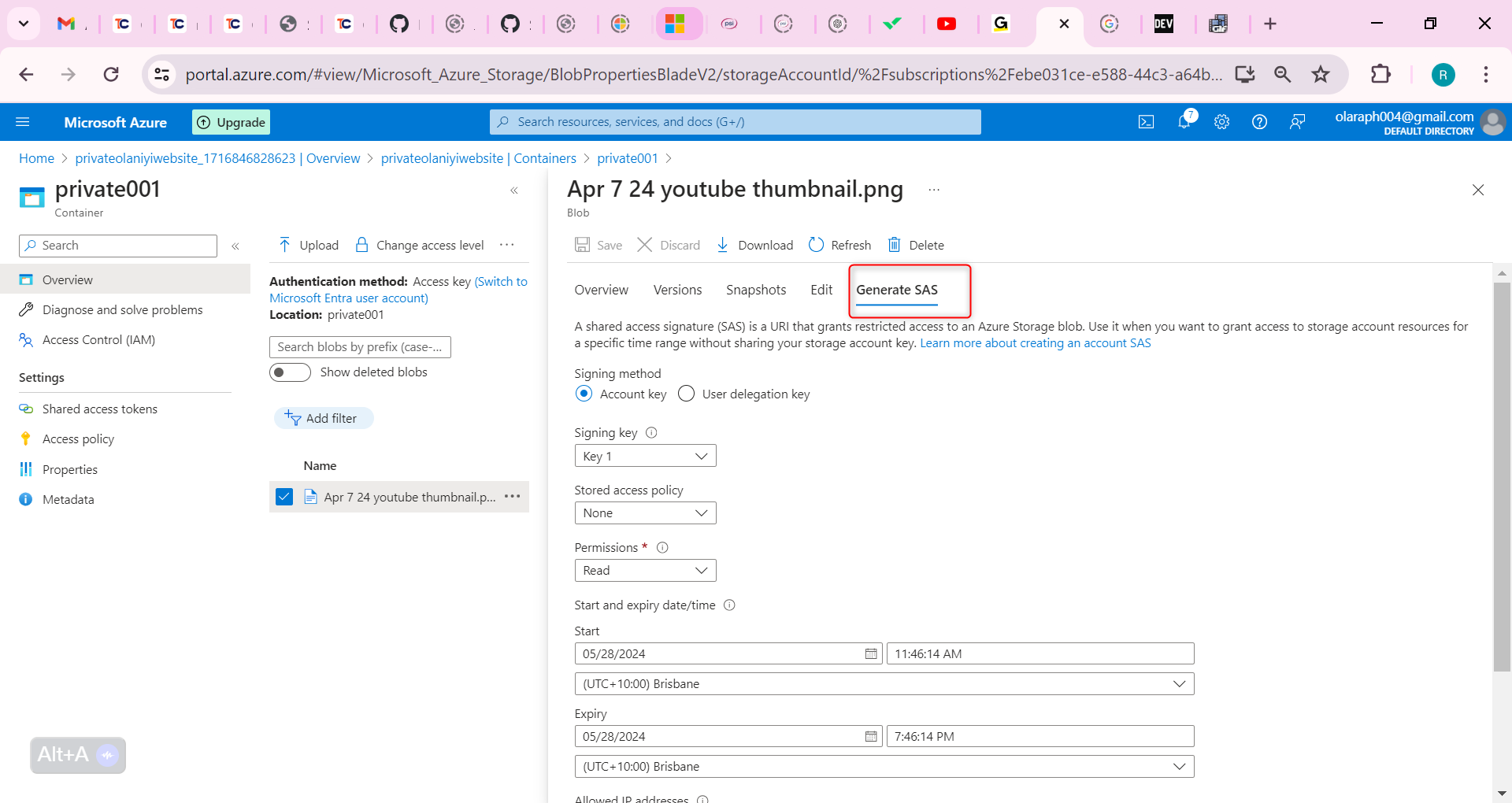Screen dimensions: 1512x803
Task: Uncheck the Apr 7 24 youtube thumbnail blob
Action: click(x=283, y=497)
